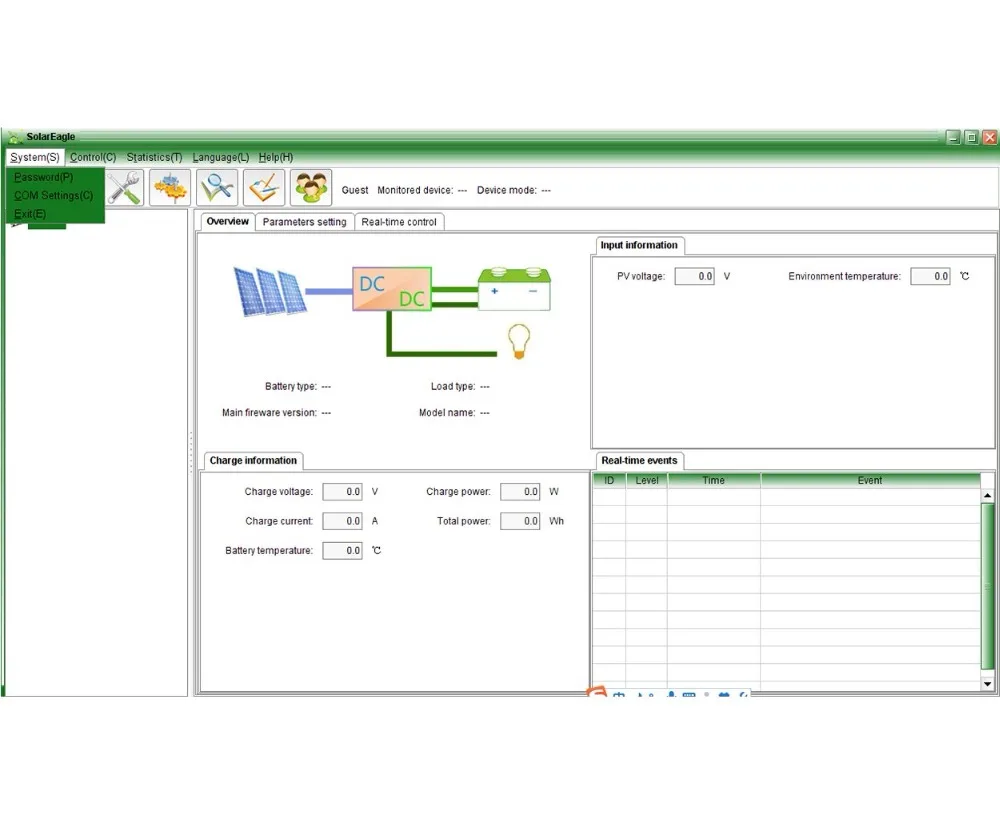Sort events by the Time column header
Screen dimensions: 1000x823
tap(714, 480)
